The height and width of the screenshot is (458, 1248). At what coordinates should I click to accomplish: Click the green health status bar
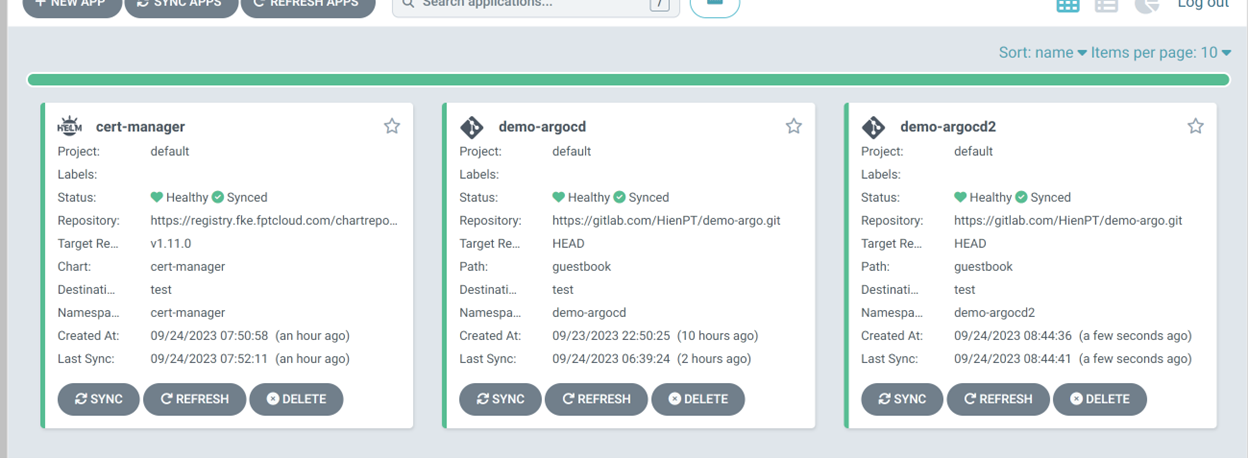(628, 80)
